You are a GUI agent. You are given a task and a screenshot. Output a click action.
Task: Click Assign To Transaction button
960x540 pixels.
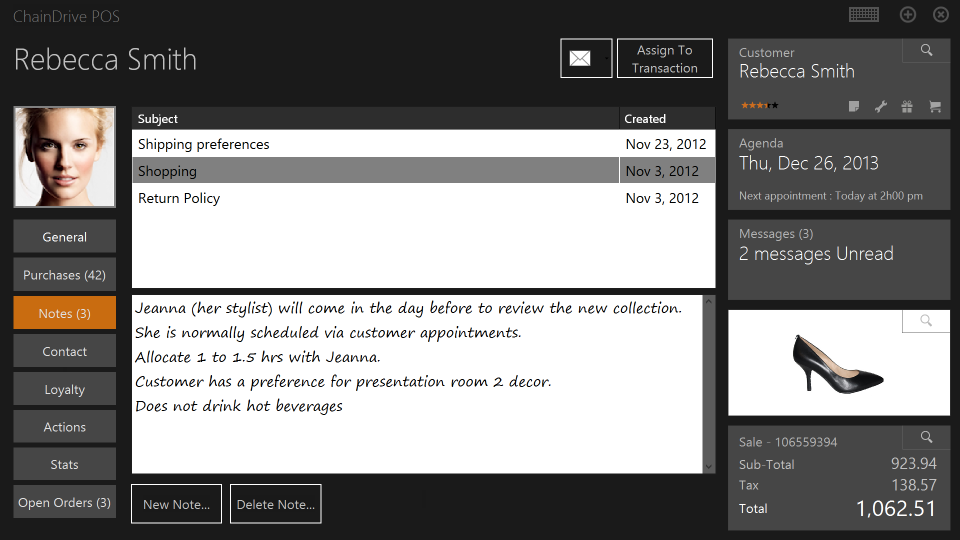[665, 58]
